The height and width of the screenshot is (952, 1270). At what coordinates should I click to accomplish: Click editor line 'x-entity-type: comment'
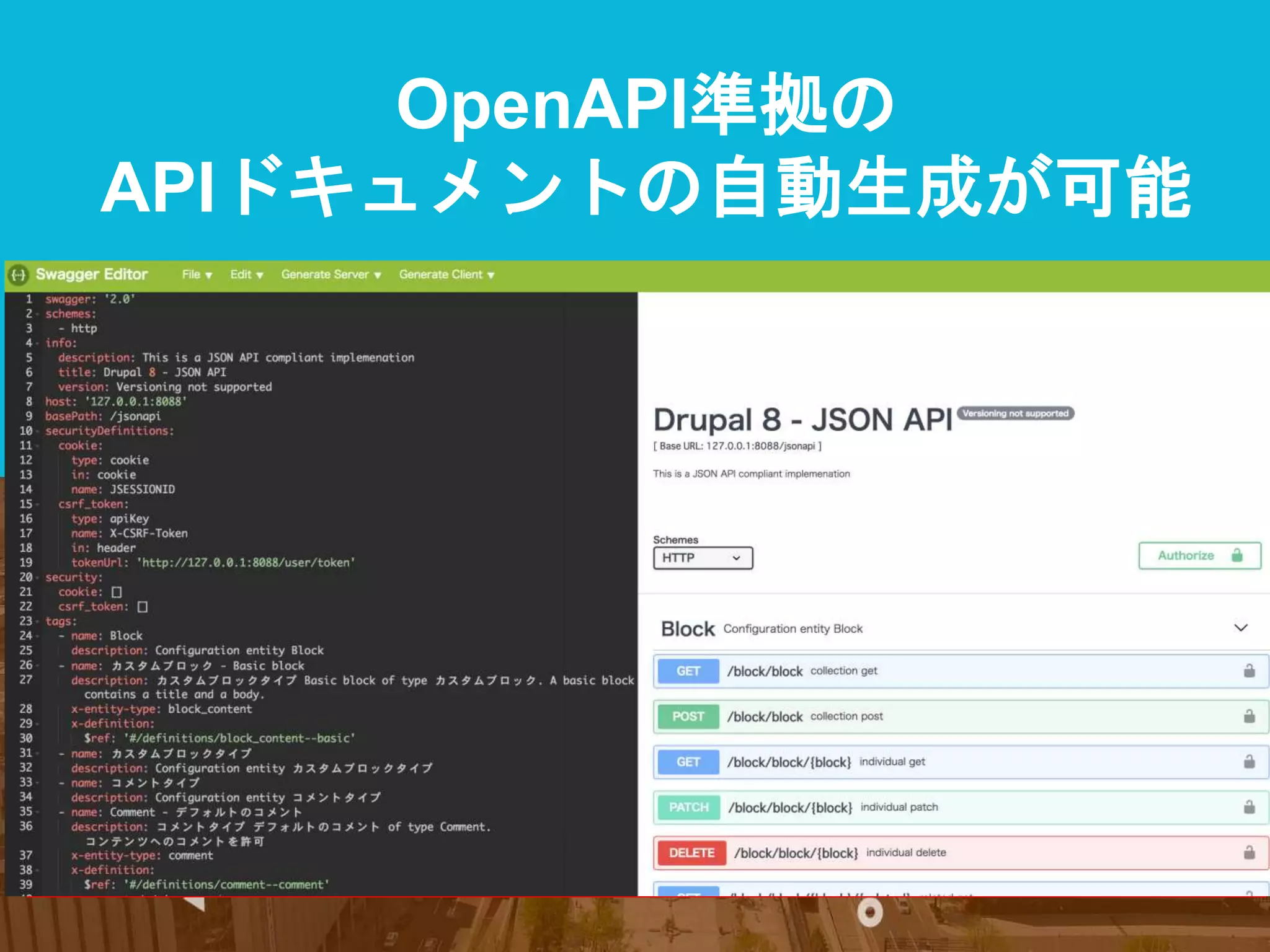[x=142, y=856]
